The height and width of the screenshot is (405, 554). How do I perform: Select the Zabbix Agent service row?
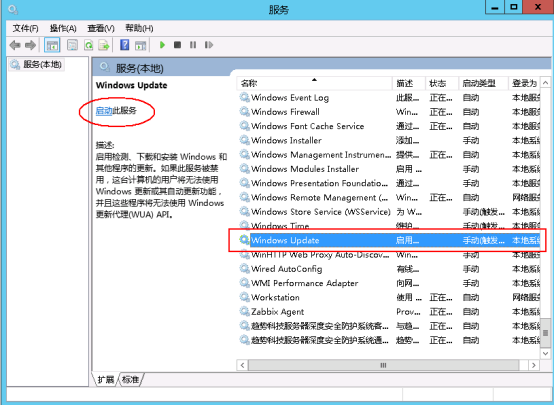[389, 312]
